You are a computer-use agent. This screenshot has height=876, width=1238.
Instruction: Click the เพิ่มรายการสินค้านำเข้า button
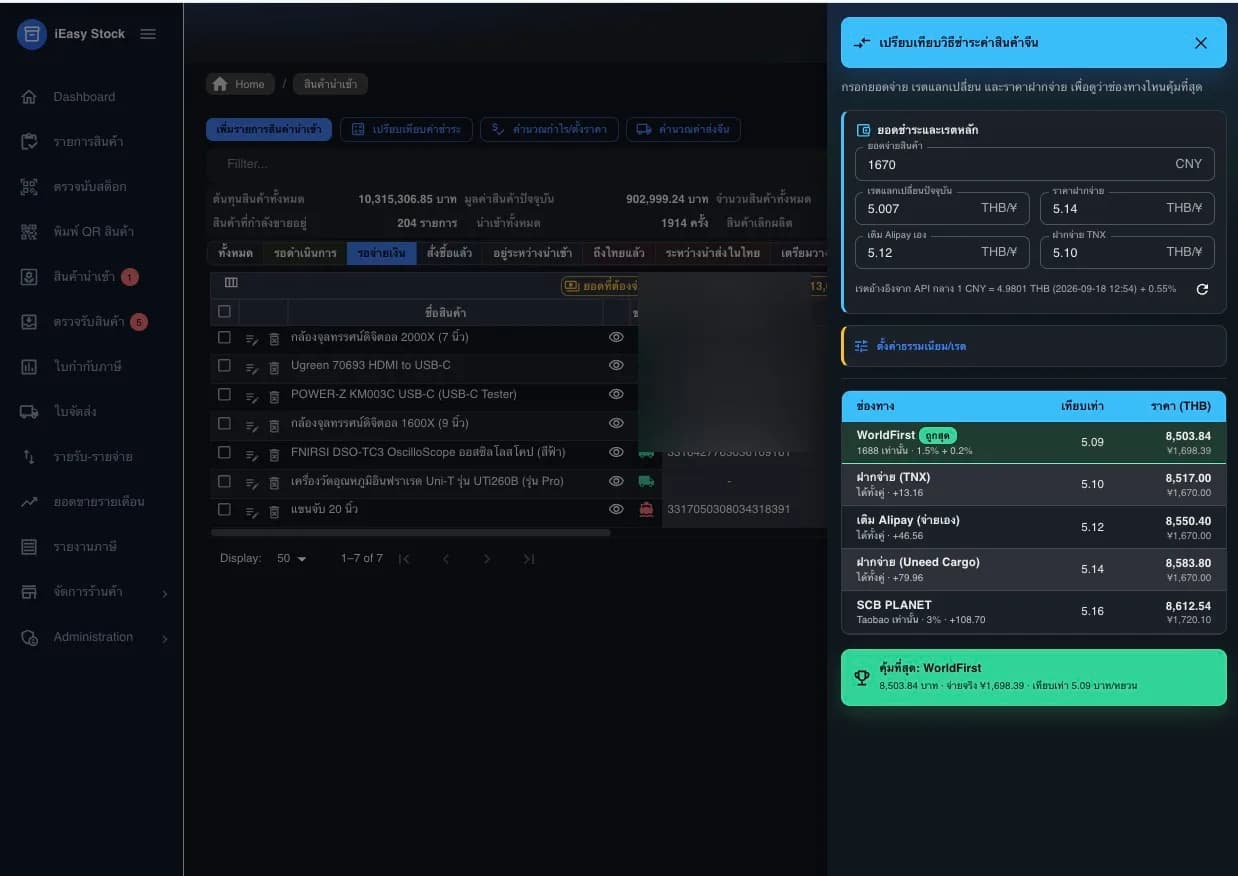click(269, 130)
